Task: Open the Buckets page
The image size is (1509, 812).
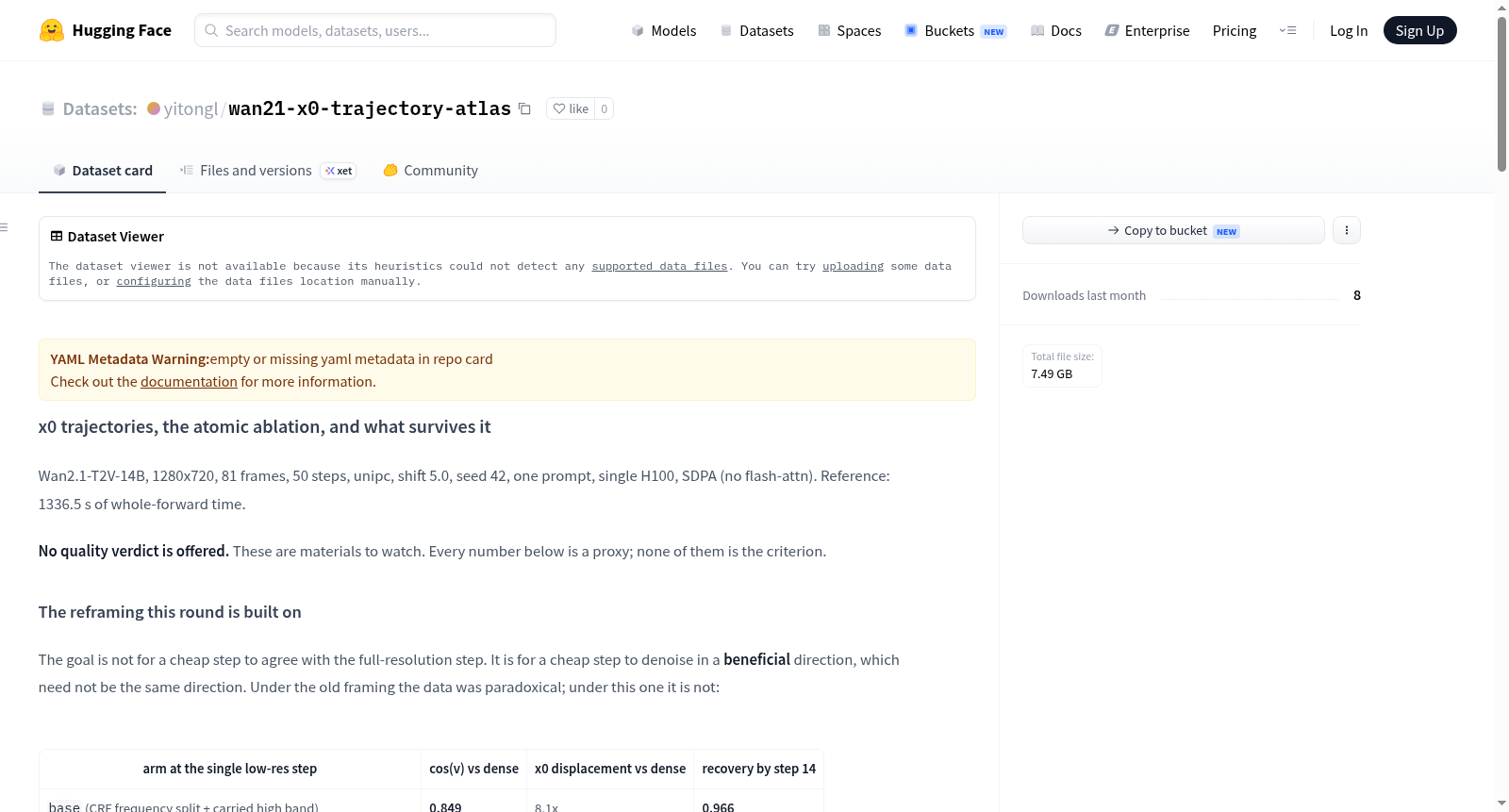Action: tap(955, 30)
